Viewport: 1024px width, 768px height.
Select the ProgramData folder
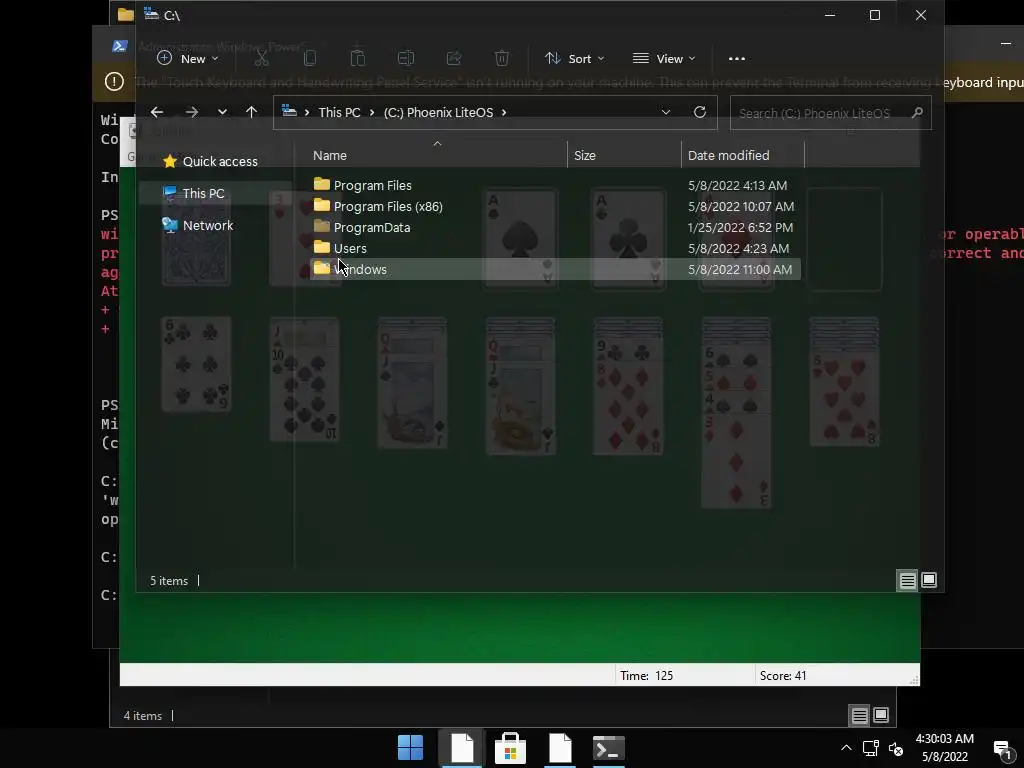pos(372,227)
